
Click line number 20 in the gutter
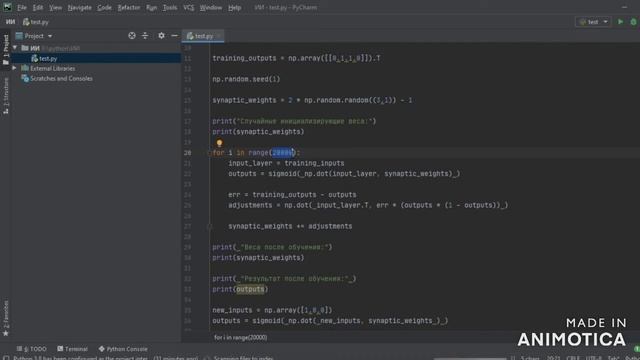(187, 153)
